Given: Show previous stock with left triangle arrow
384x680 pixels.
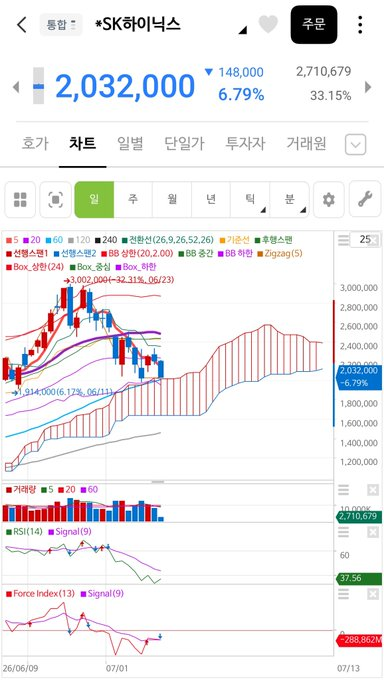Looking at the screenshot, I should 16,87.
